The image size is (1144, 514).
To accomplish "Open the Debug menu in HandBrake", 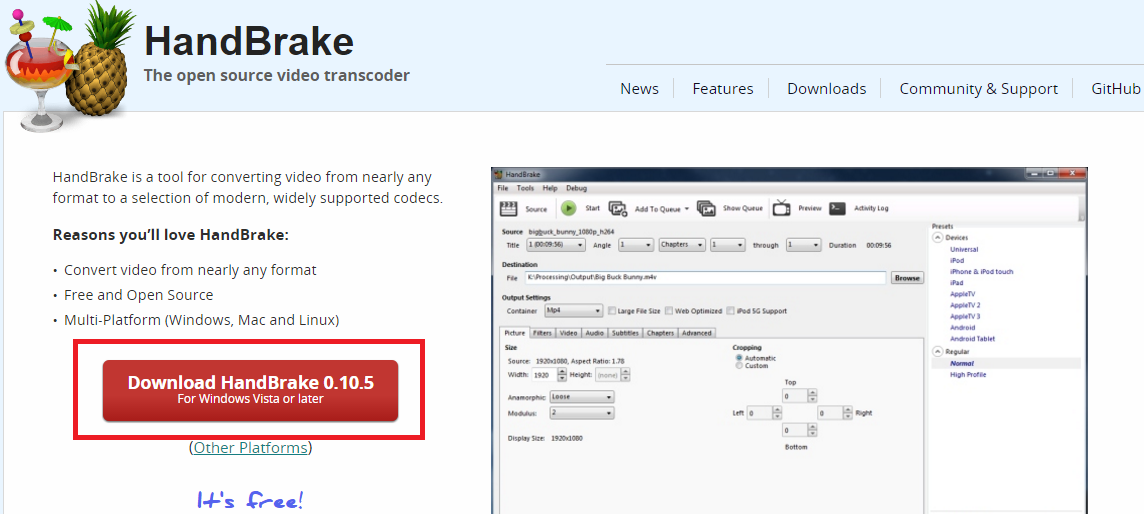I will coord(576,188).
